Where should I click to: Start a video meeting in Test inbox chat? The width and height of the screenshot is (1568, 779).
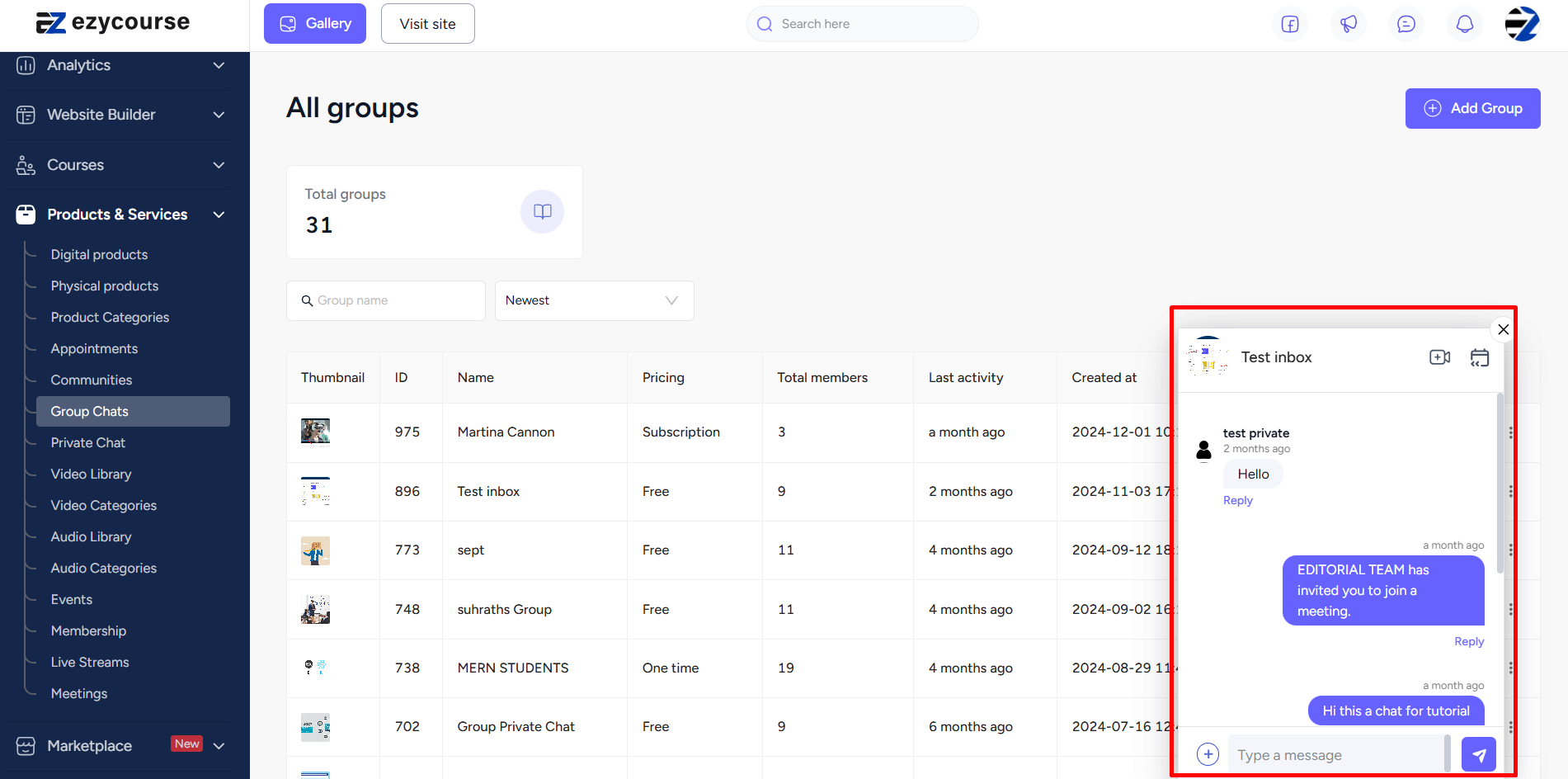pyautogui.click(x=1440, y=357)
